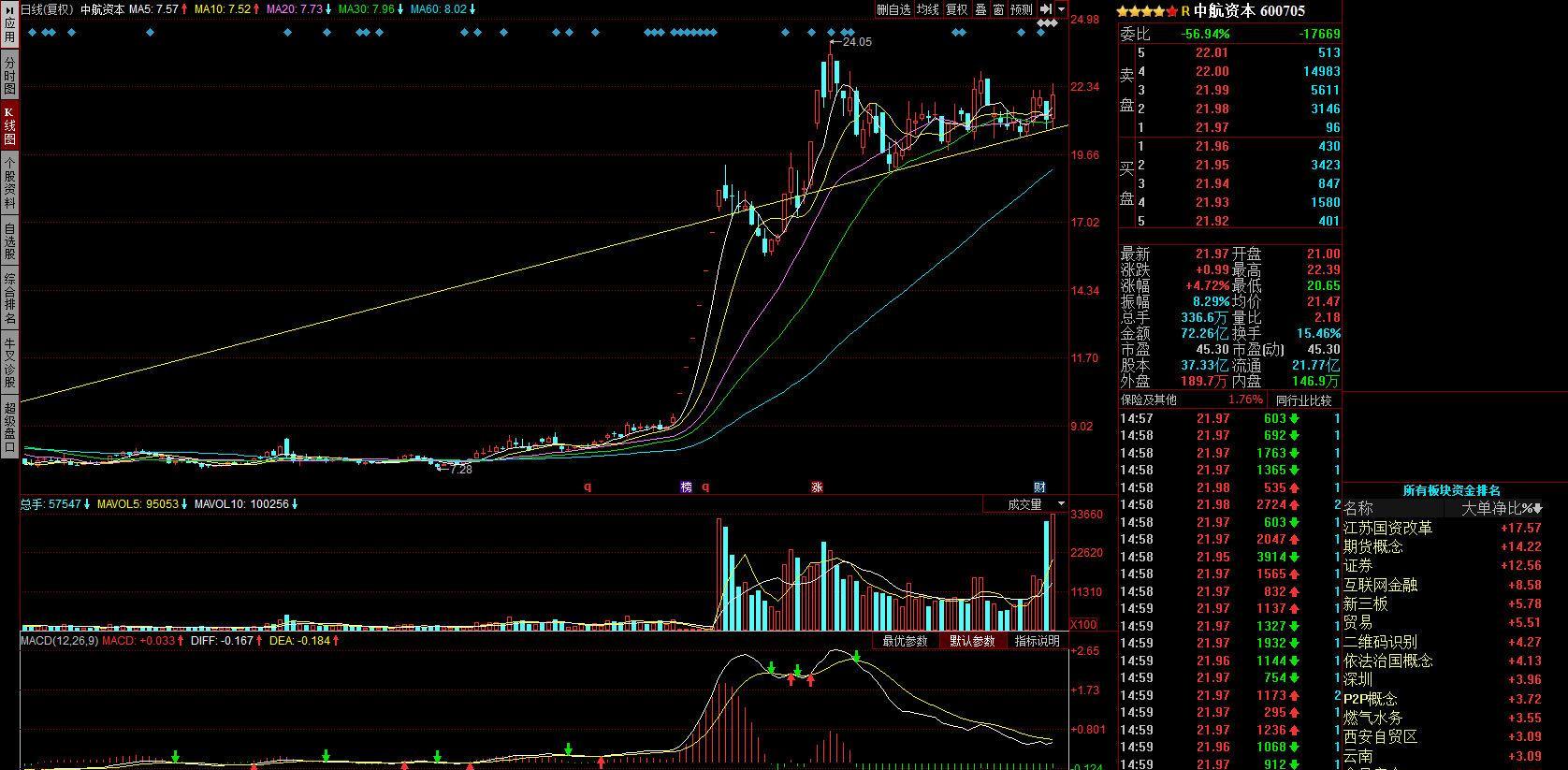The image size is (1568, 770).
Task: Select the 二维码识别 sector row
Action: click(x=1444, y=642)
